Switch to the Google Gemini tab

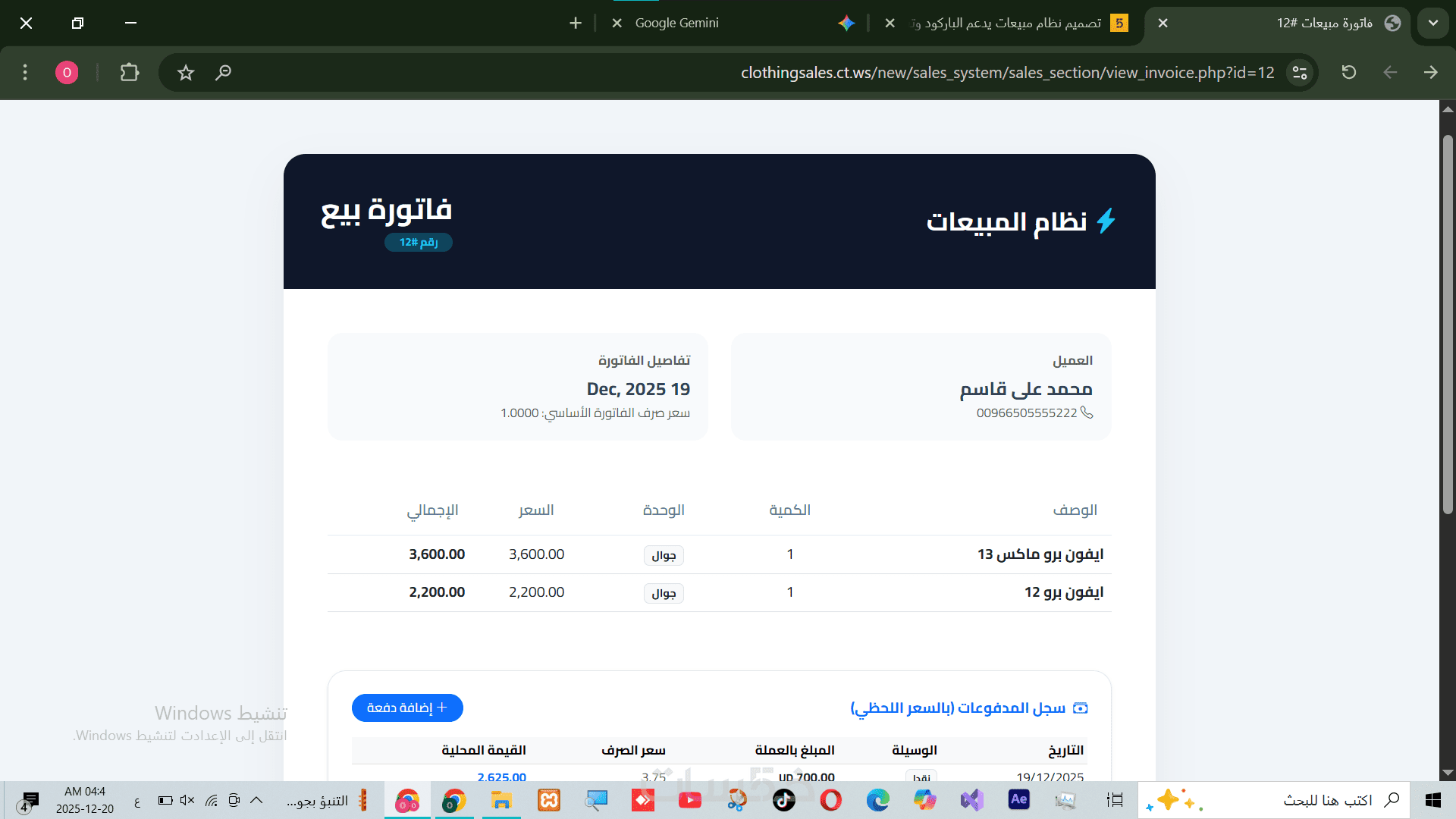(676, 23)
